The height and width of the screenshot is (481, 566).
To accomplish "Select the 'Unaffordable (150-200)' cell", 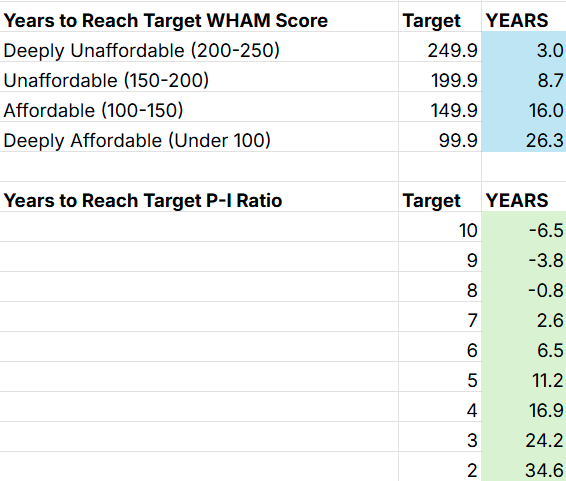I will 199,76.
